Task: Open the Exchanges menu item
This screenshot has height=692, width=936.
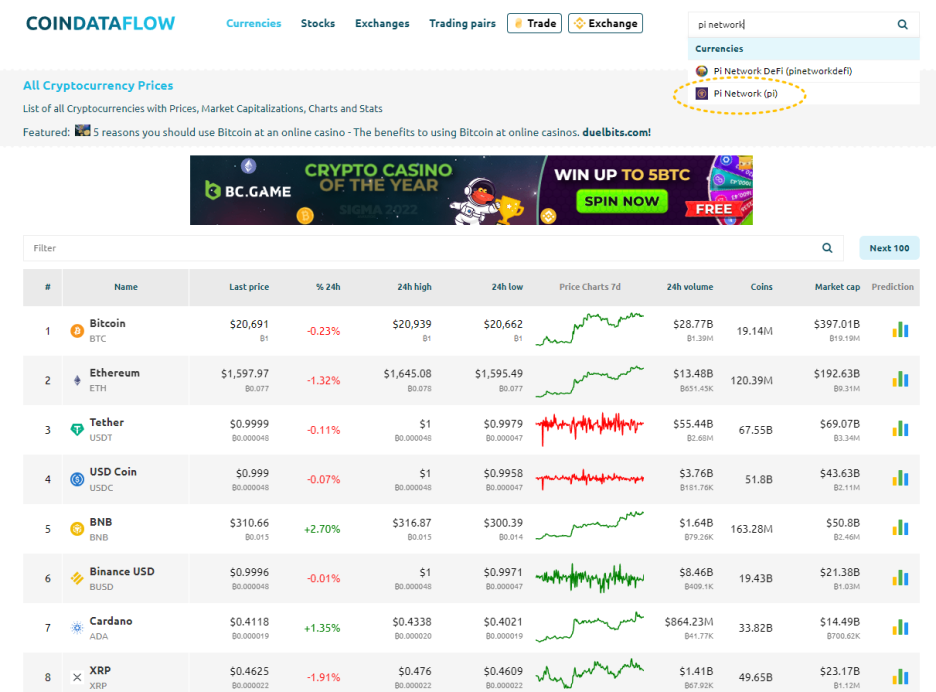Action: point(382,23)
